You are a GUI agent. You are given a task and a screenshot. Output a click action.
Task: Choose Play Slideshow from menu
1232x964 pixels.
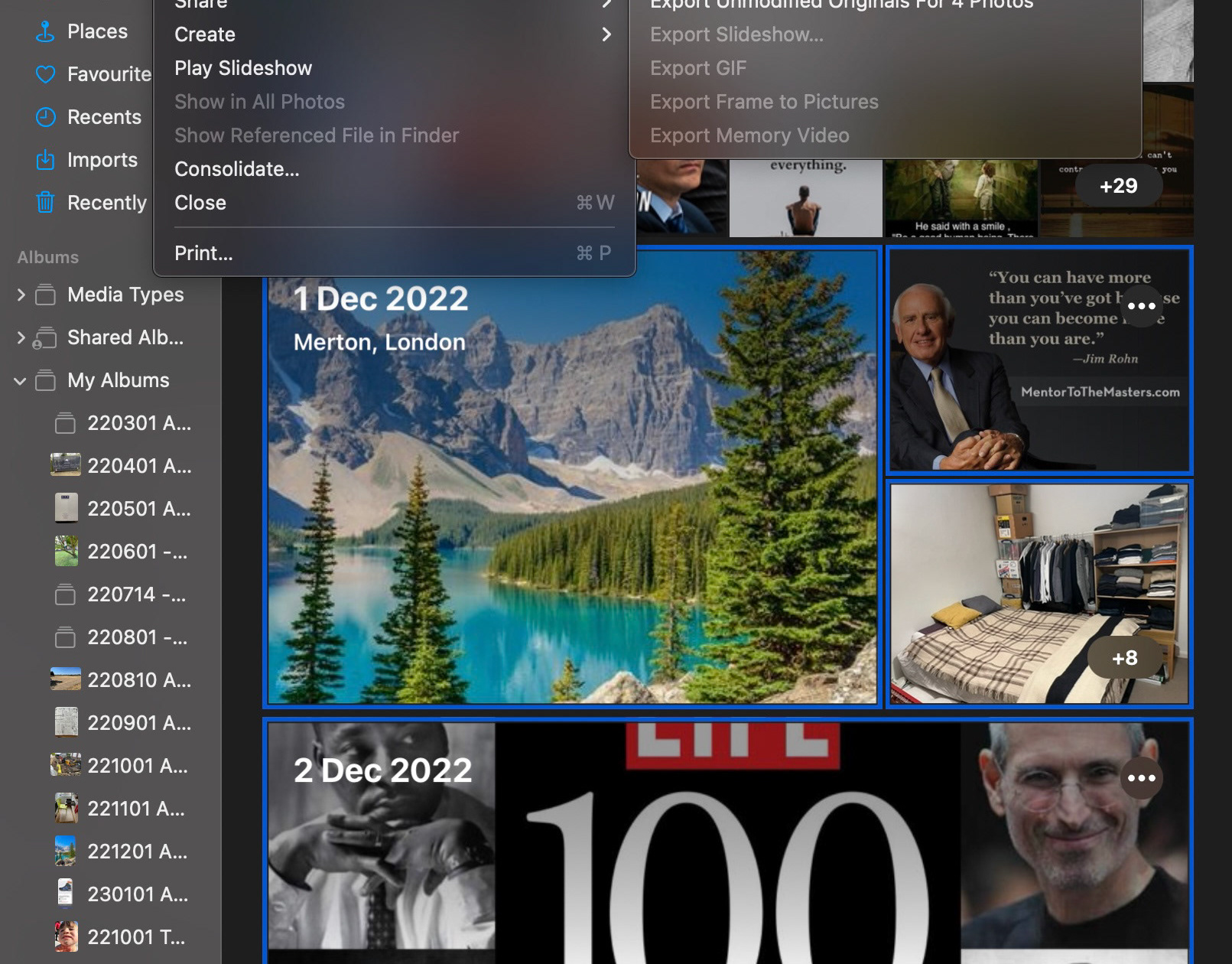(395, 68)
